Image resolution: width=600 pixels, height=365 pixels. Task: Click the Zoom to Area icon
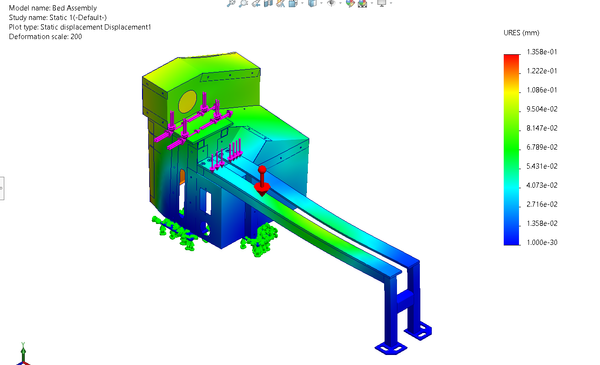point(243,3)
